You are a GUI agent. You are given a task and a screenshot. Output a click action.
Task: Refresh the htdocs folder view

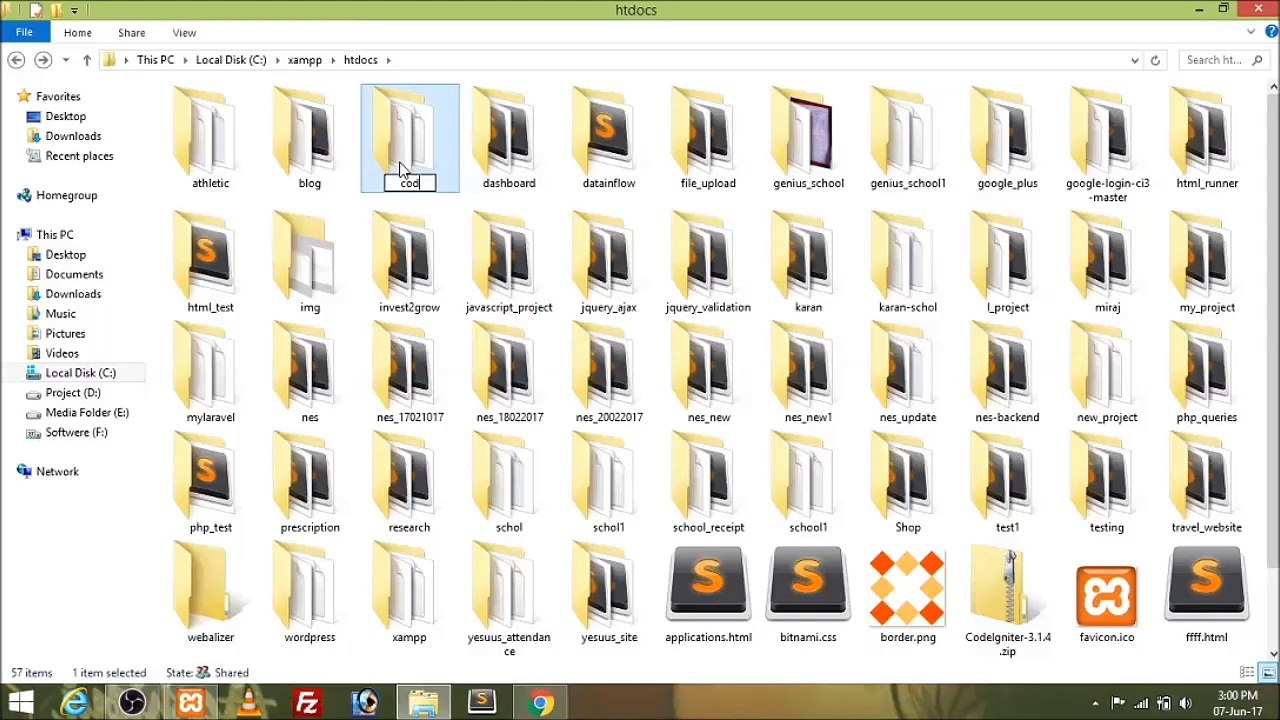point(1155,60)
